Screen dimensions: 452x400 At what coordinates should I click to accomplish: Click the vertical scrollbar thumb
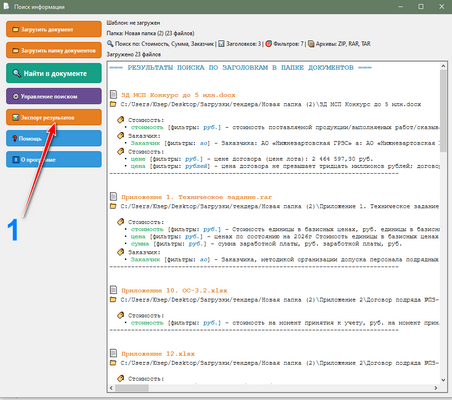coord(443,111)
